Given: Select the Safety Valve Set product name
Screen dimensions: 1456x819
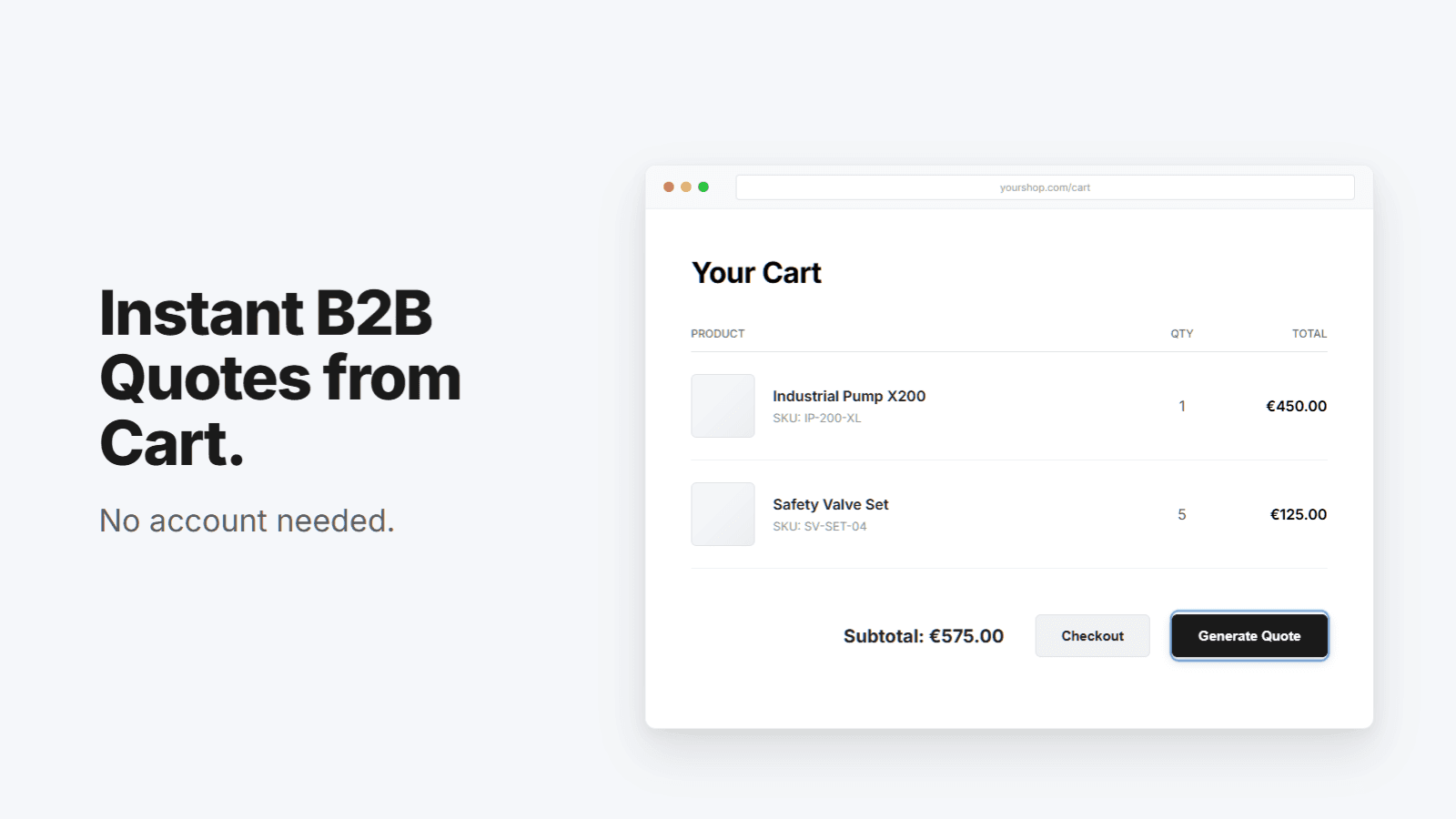Looking at the screenshot, I should pos(830,504).
